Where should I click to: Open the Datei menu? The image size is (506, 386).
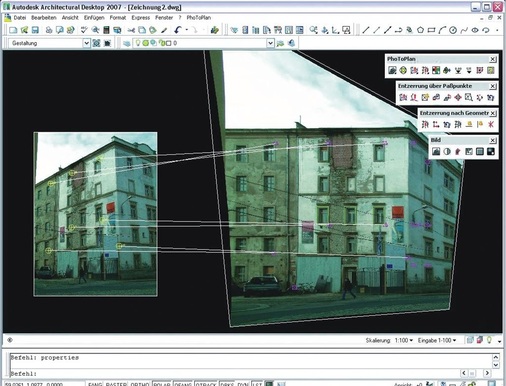[20, 18]
